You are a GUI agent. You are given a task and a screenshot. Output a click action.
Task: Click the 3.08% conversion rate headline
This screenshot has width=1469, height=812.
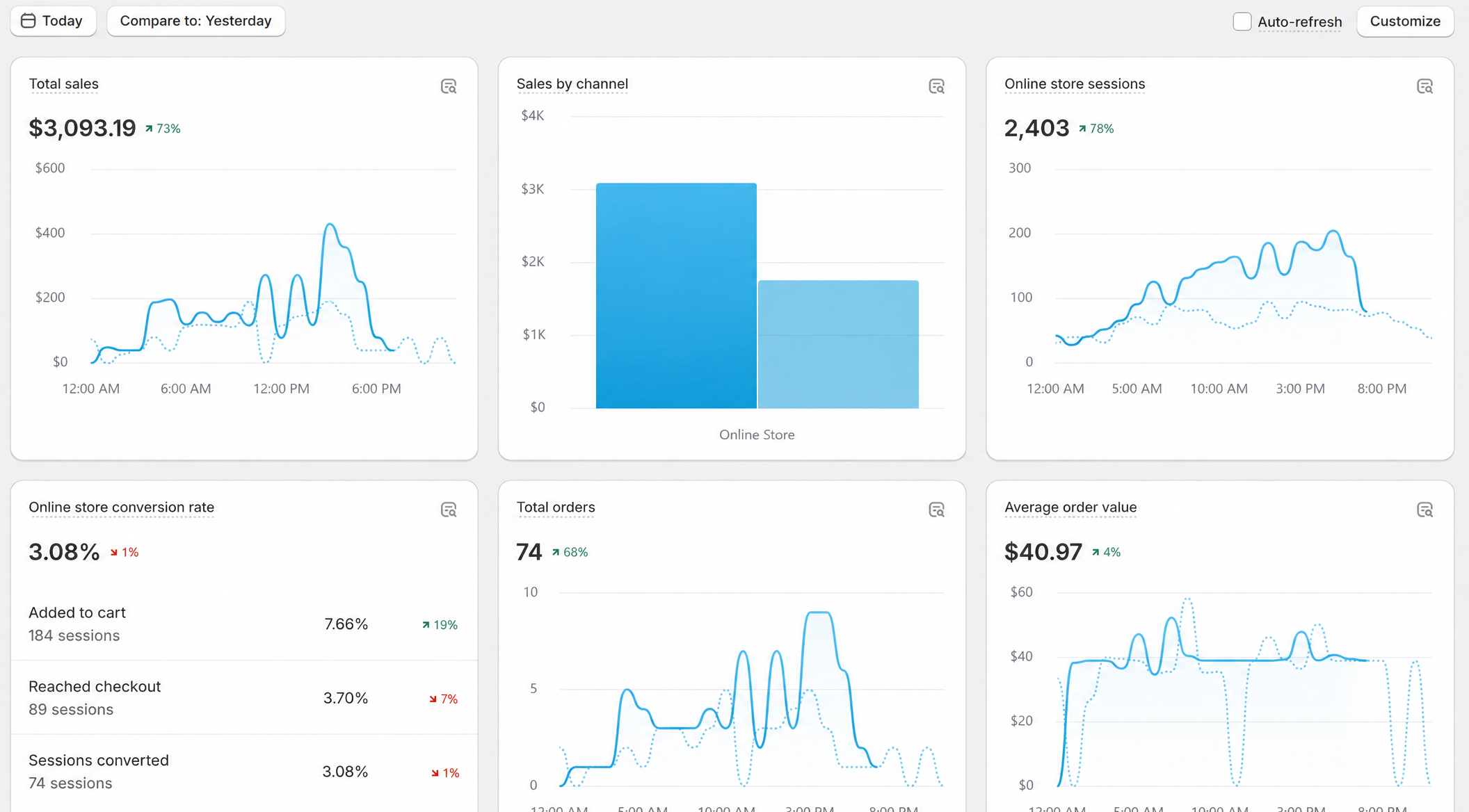point(64,552)
